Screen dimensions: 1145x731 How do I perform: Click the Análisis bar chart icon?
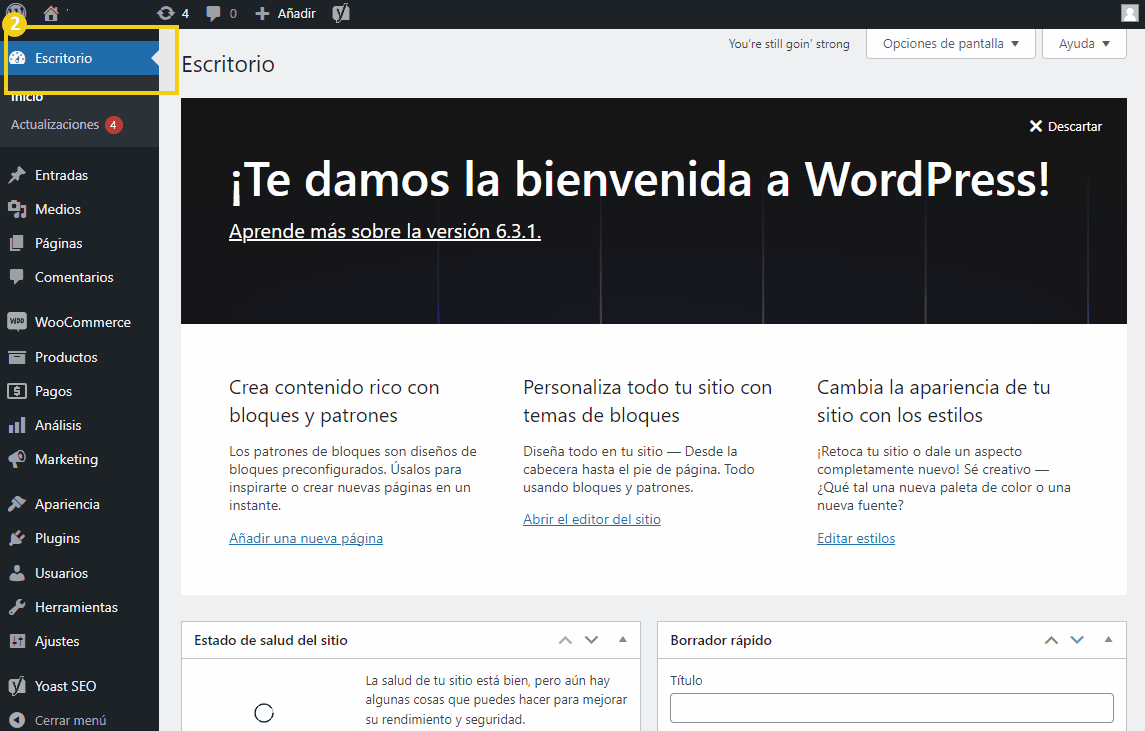[17, 425]
